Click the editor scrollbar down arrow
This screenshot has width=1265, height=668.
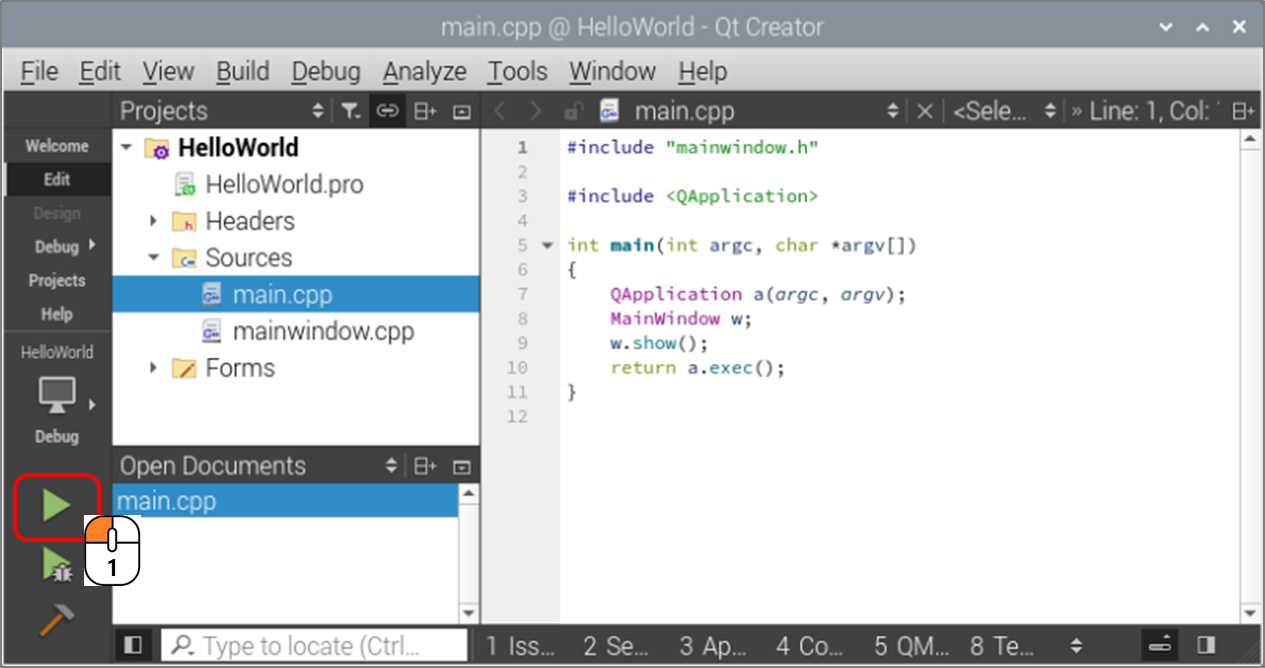(x=1249, y=613)
